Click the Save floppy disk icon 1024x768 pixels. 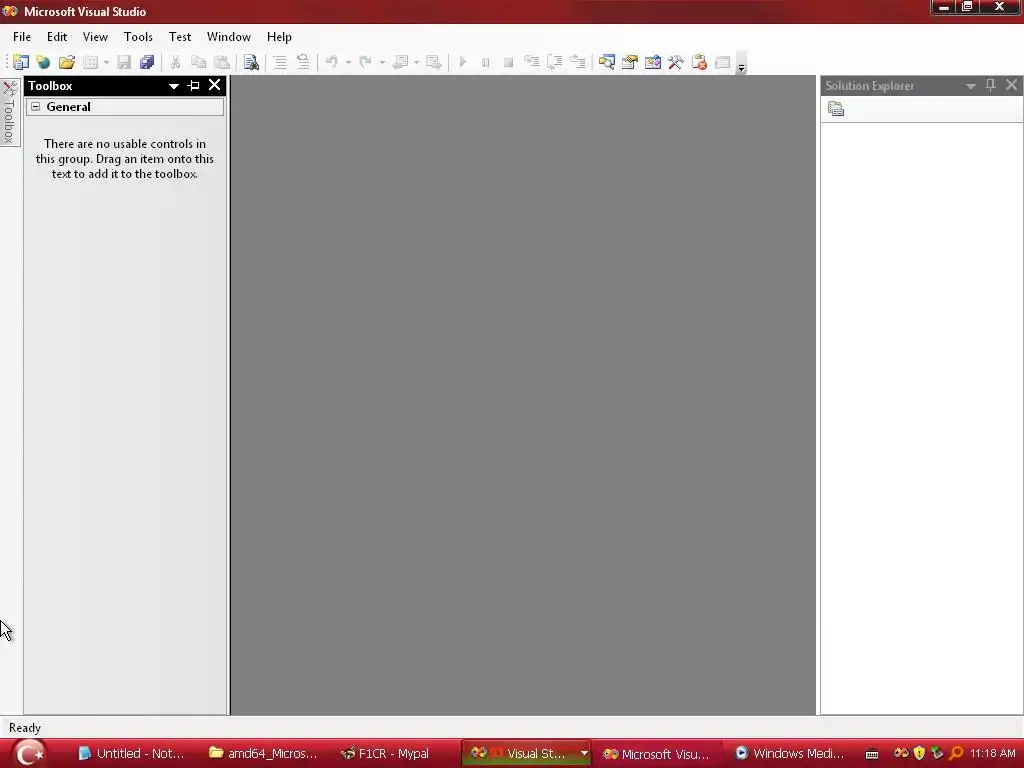pos(124,62)
